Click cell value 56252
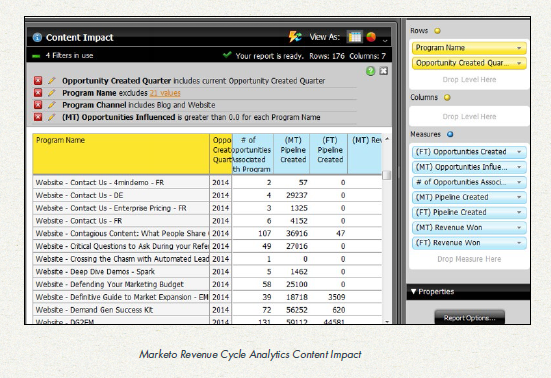This screenshot has height=378, width=551. click(x=297, y=310)
